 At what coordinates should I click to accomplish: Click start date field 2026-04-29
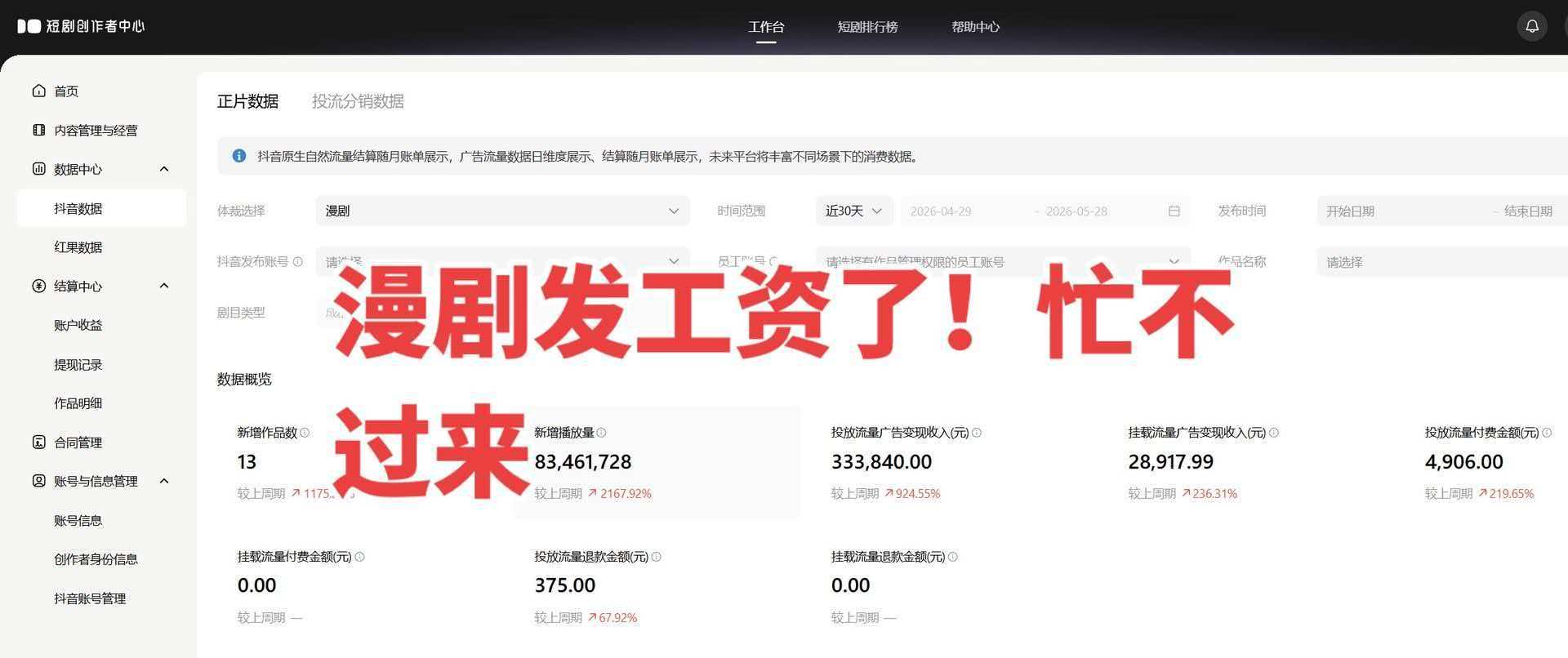coord(941,211)
